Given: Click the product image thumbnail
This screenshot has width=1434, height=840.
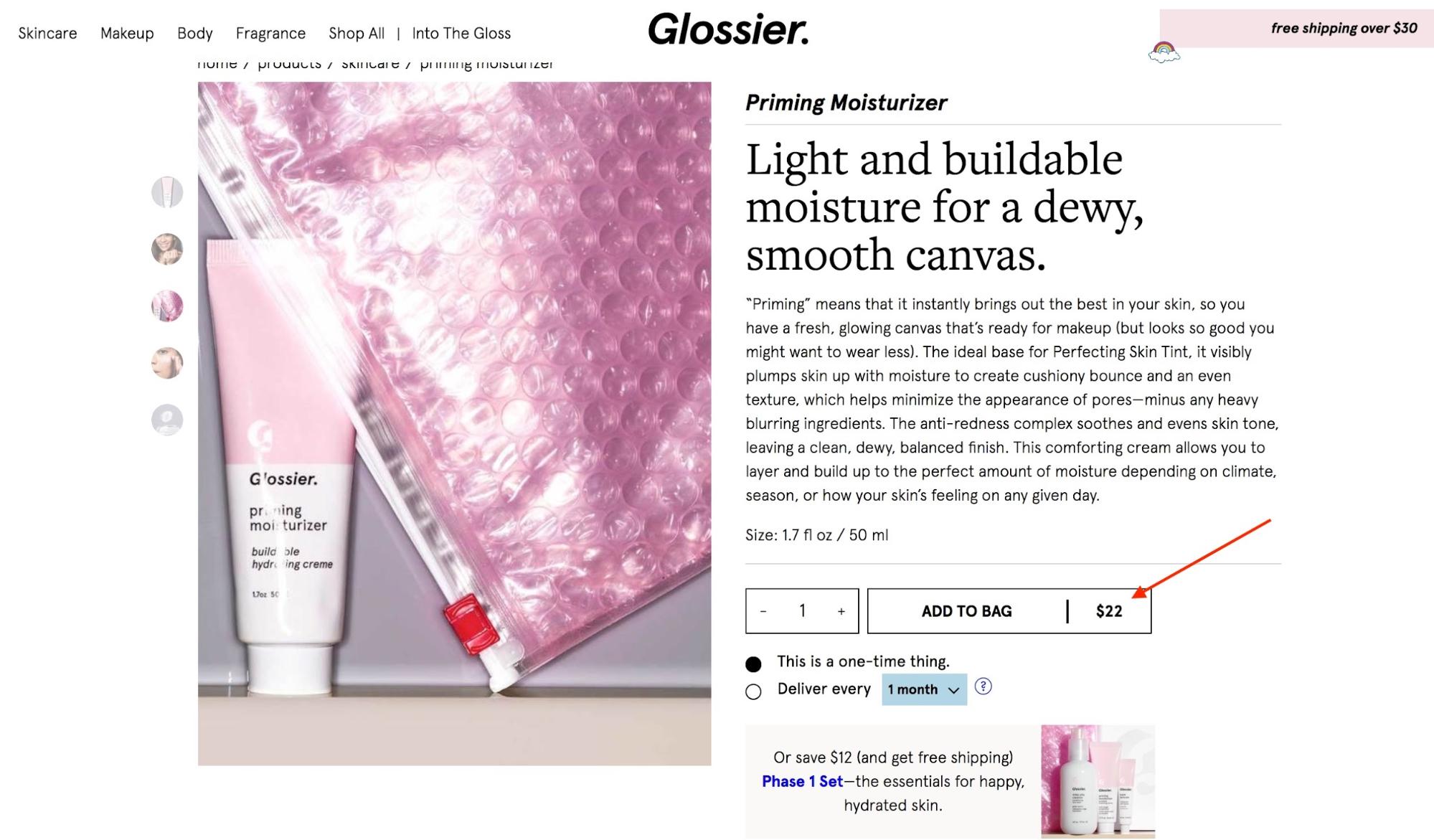Looking at the screenshot, I should tap(167, 192).
